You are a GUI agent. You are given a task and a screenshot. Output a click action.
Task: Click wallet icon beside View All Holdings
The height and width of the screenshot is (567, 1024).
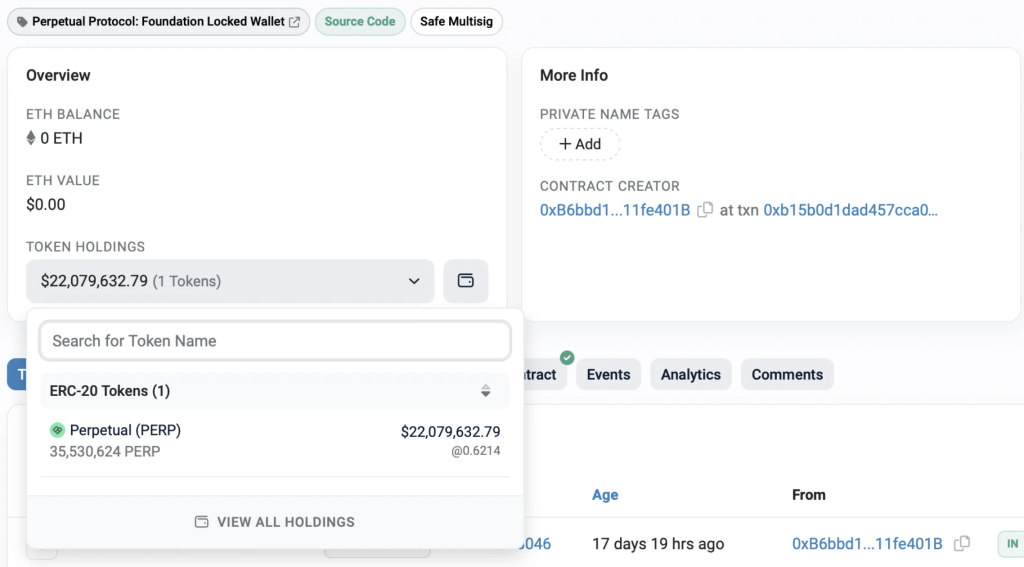[201, 522]
